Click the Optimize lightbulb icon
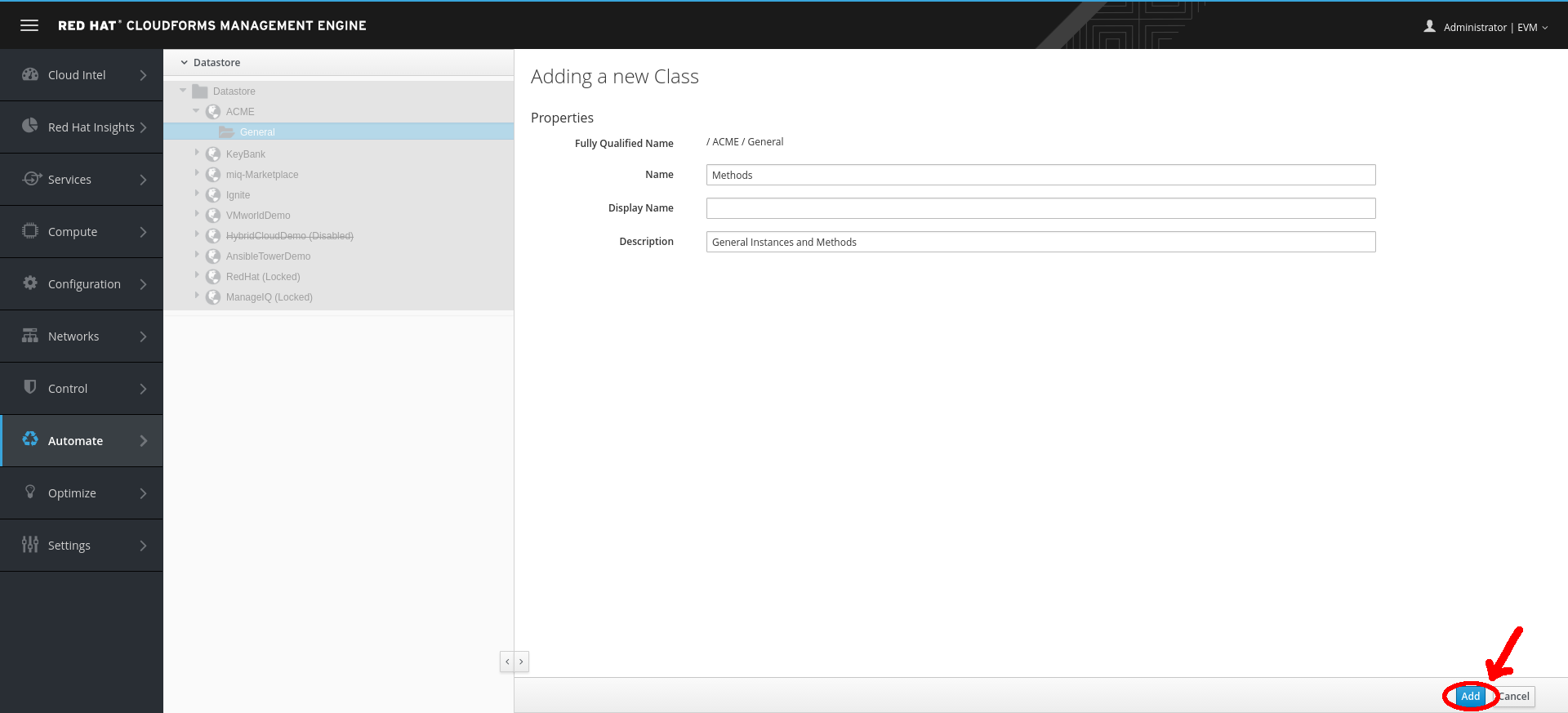Viewport: 1568px width, 713px height. tap(30, 492)
